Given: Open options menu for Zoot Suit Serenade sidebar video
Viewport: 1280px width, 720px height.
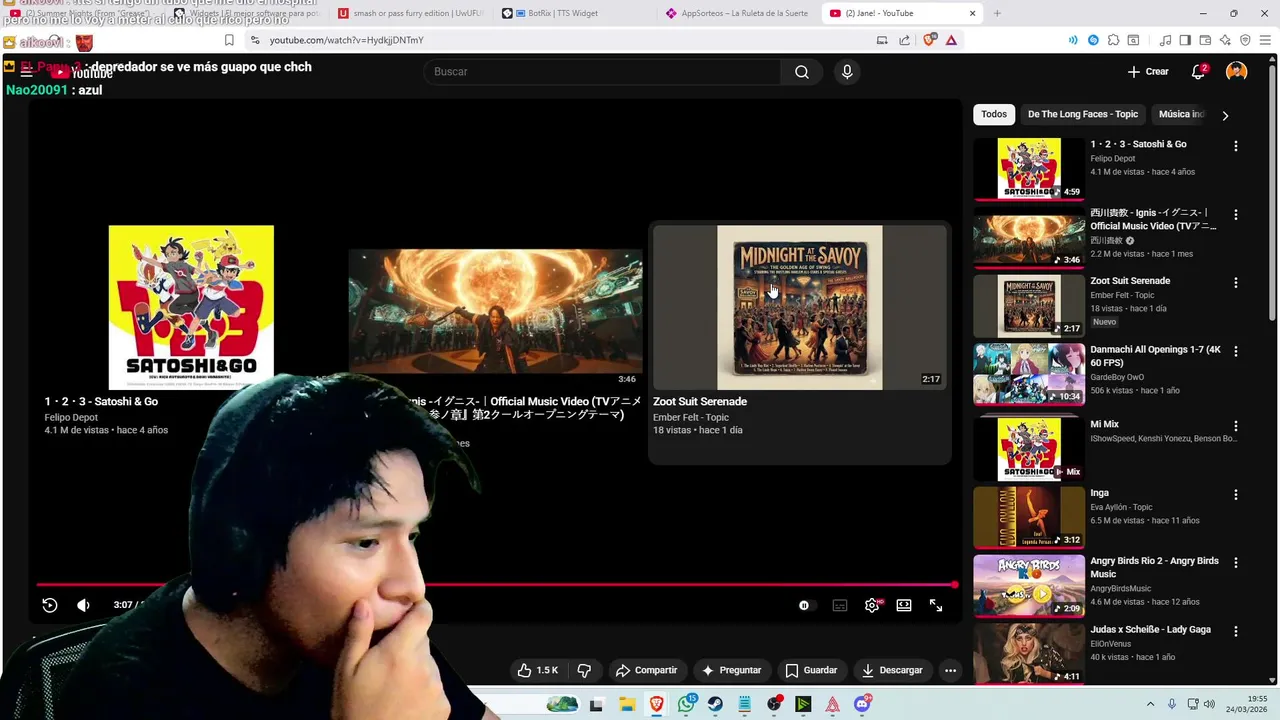Looking at the screenshot, I should pos(1236,283).
